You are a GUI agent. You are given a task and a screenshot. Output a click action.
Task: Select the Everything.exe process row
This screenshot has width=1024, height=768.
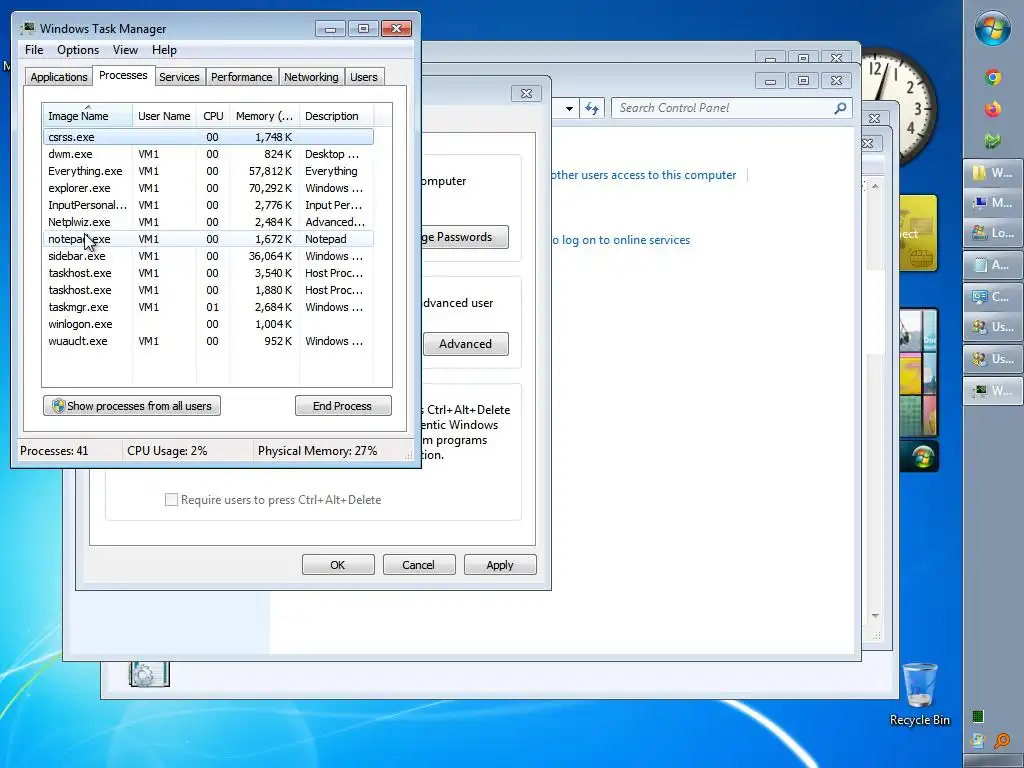coord(208,171)
